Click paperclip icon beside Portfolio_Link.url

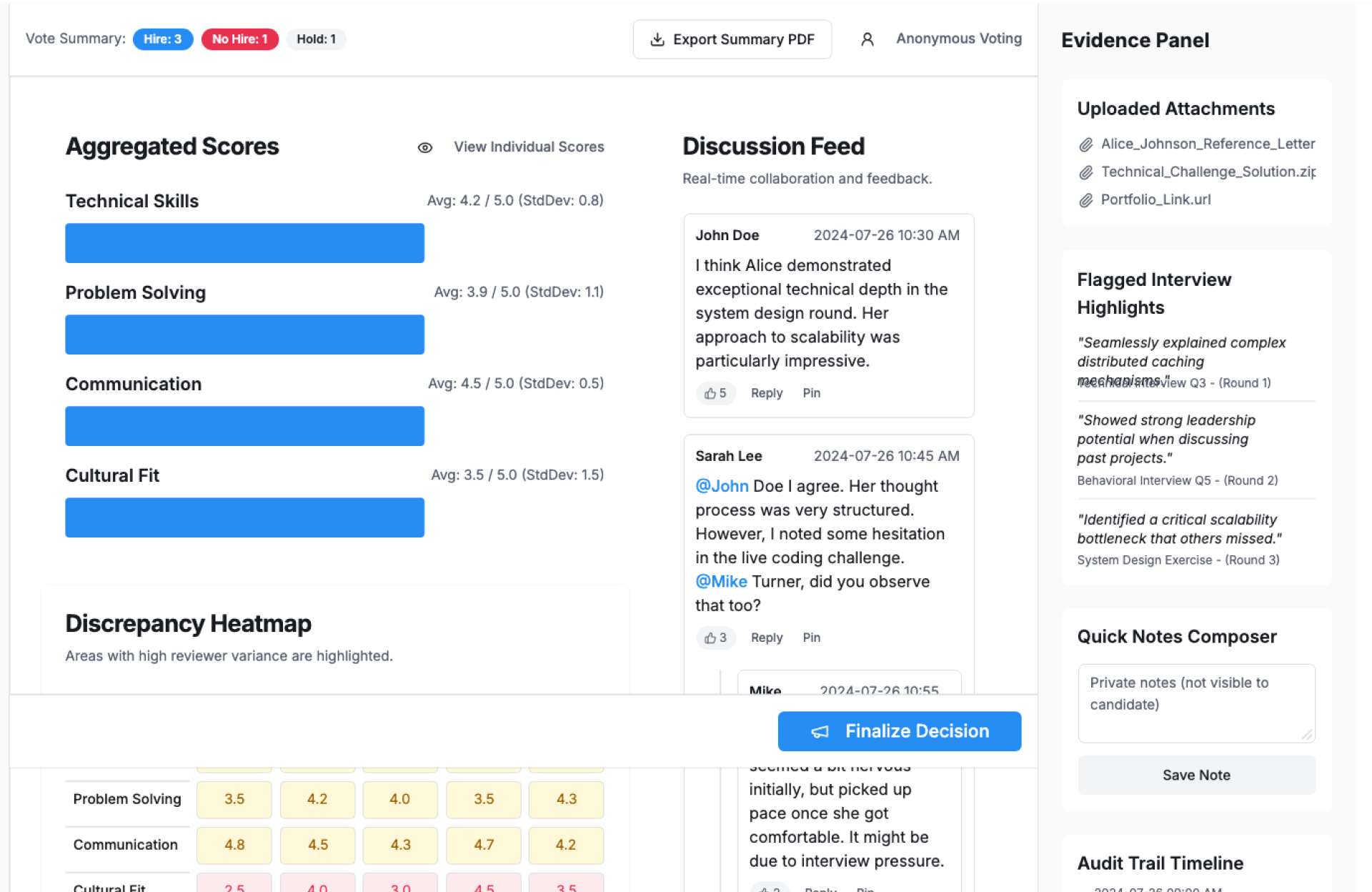click(x=1085, y=200)
